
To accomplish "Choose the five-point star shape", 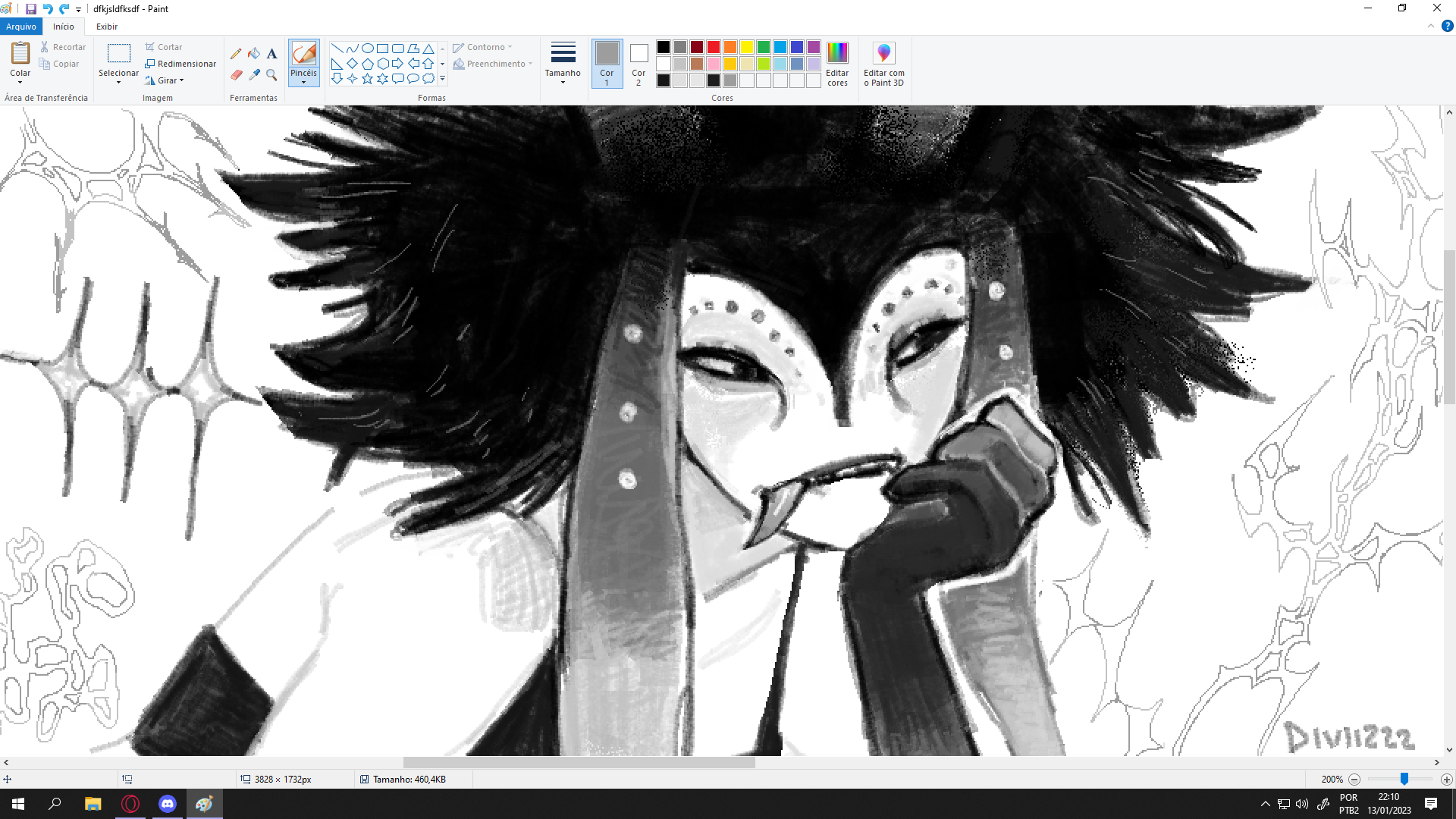I will coord(367,78).
